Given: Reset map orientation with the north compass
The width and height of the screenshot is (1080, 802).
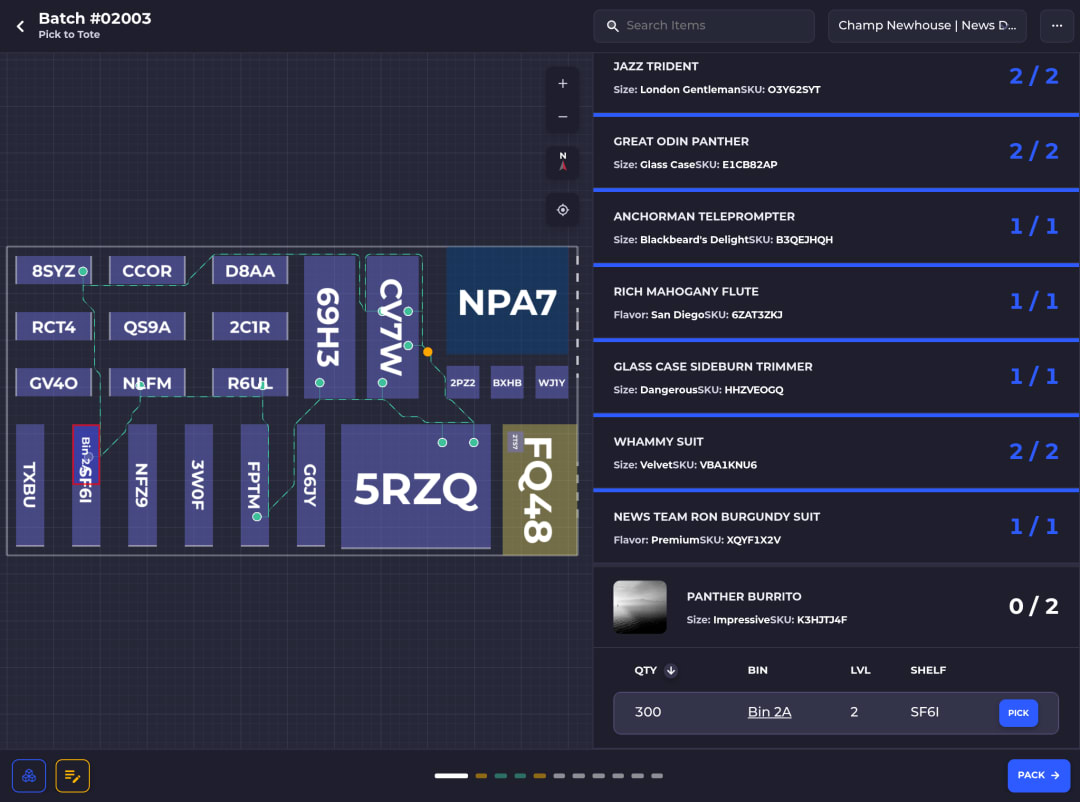Looking at the screenshot, I should pos(563,161).
